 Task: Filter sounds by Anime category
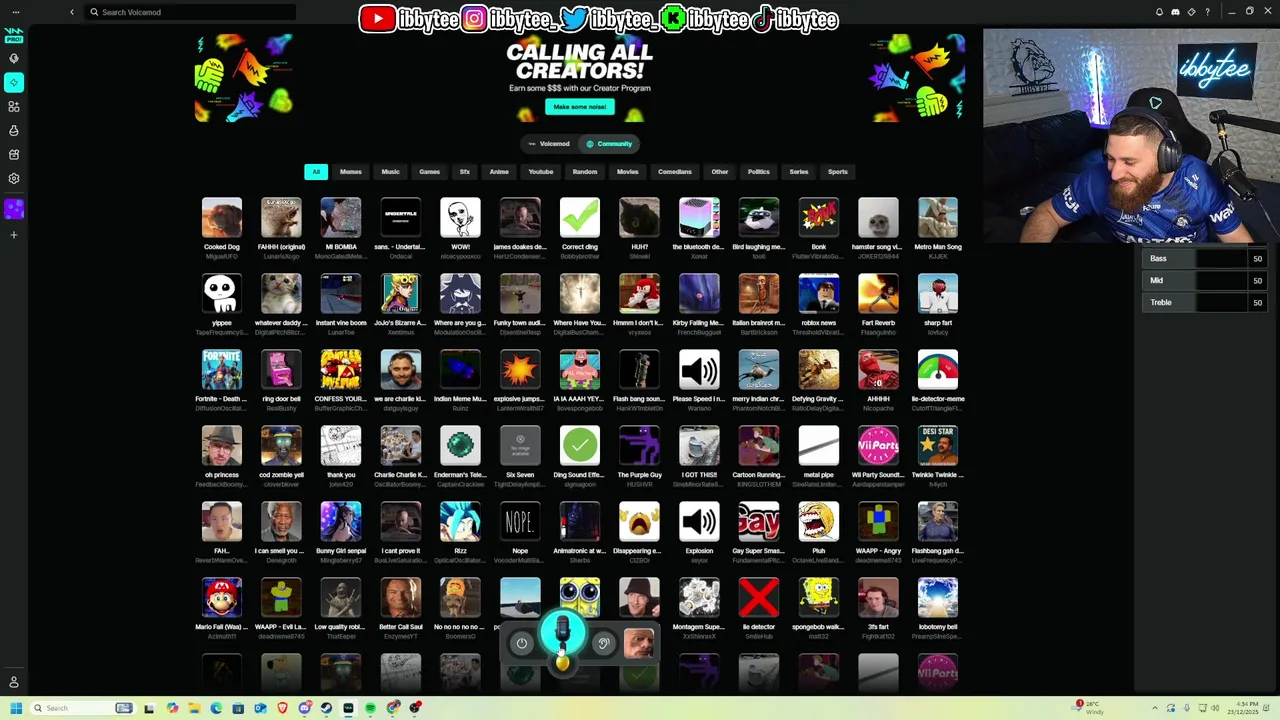coord(499,172)
